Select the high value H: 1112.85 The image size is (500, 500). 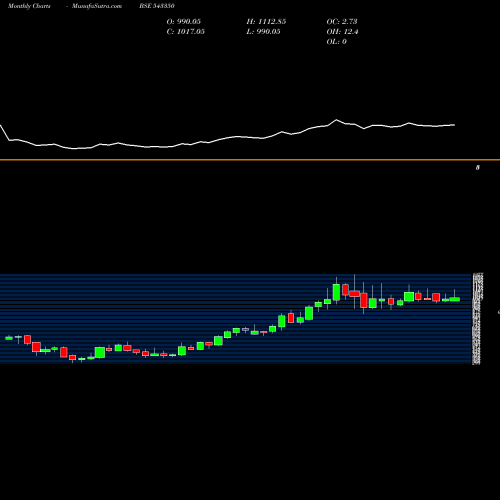266,22
